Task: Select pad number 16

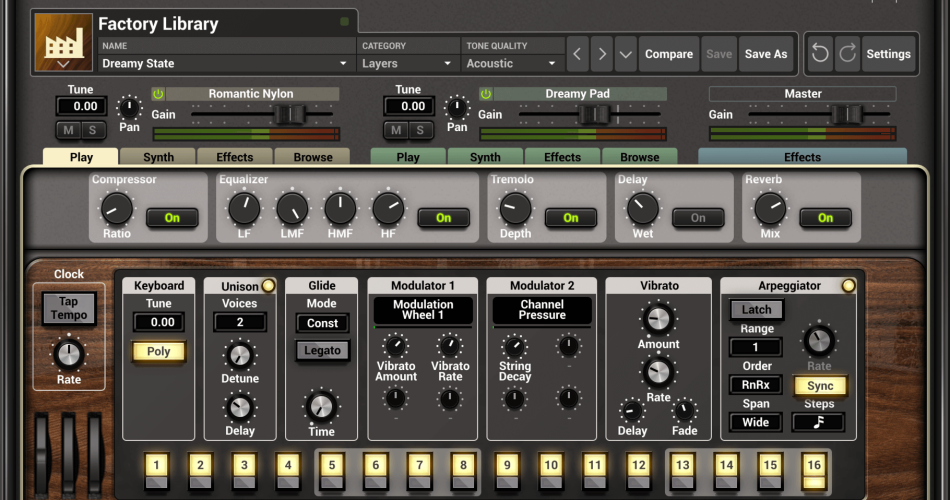Action: (814, 465)
